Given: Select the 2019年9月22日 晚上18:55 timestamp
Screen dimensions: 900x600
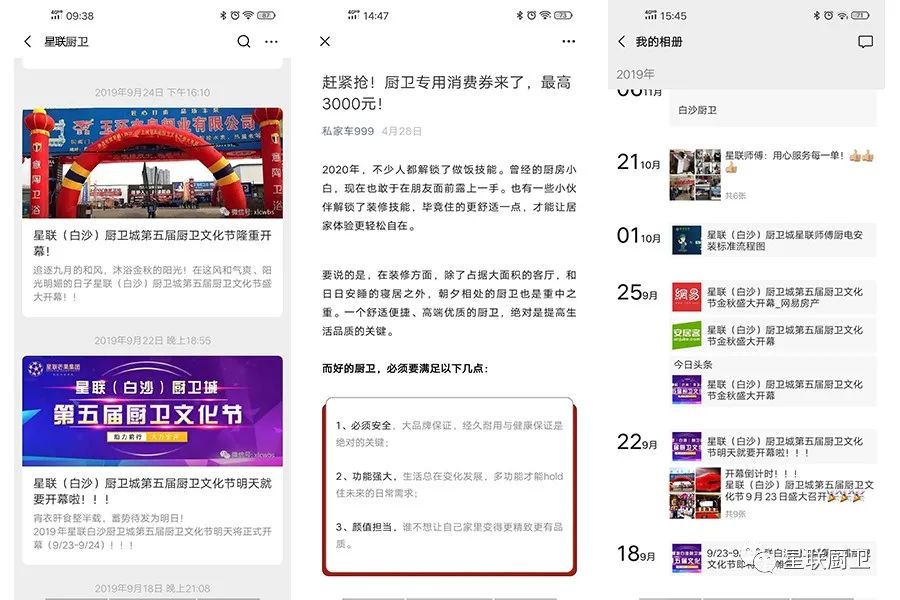Looking at the screenshot, I should pyautogui.click(x=153, y=340).
